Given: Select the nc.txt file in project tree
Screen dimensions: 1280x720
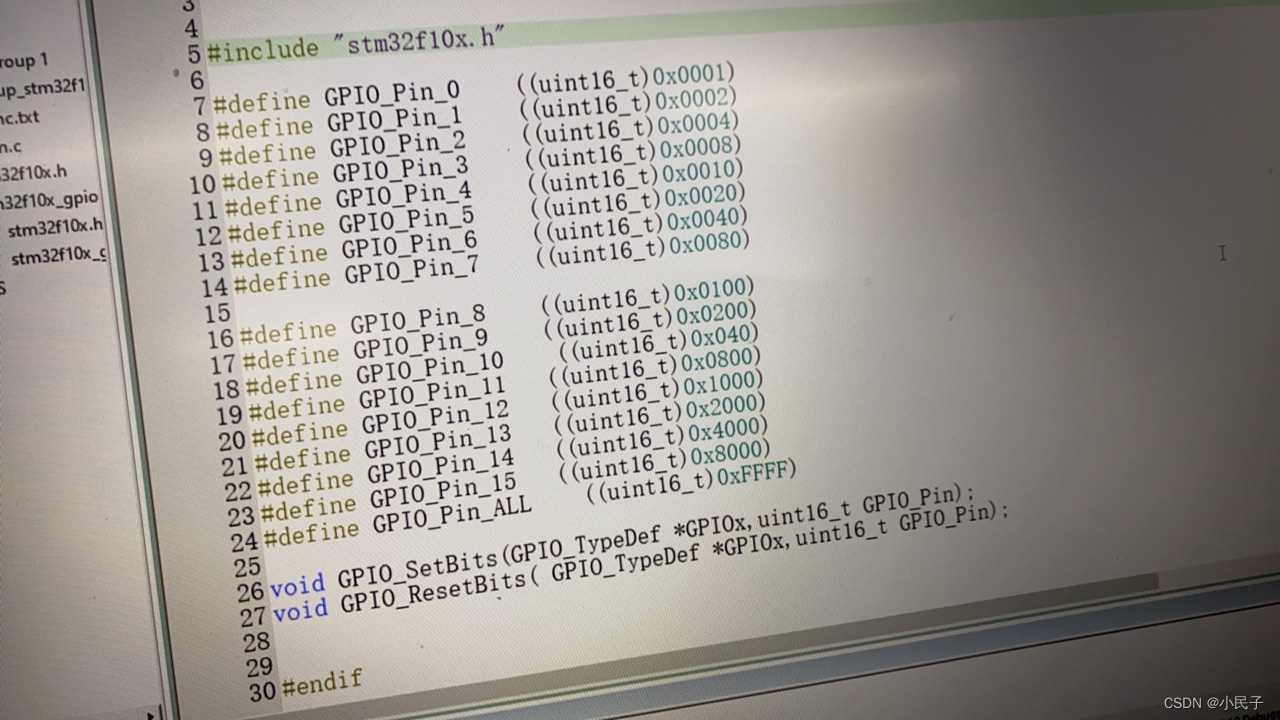Looking at the screenshot, I should (x=19, y=118).
